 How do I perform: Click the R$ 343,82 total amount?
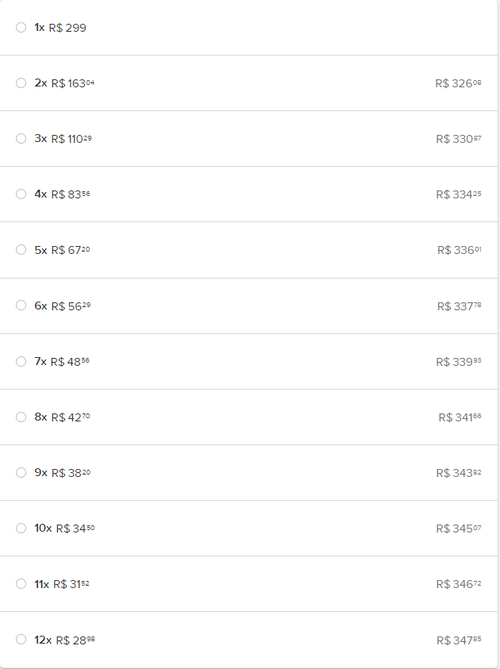click(459, 473)
